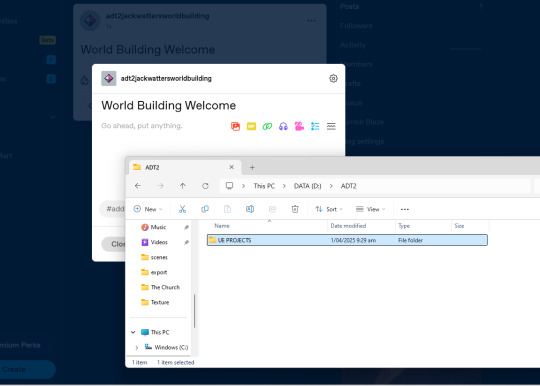Image resolution: width=540 pixels, height=386 pixels.
Task: Refresh the ADT2 folder view
Action: tap(205, 186)
